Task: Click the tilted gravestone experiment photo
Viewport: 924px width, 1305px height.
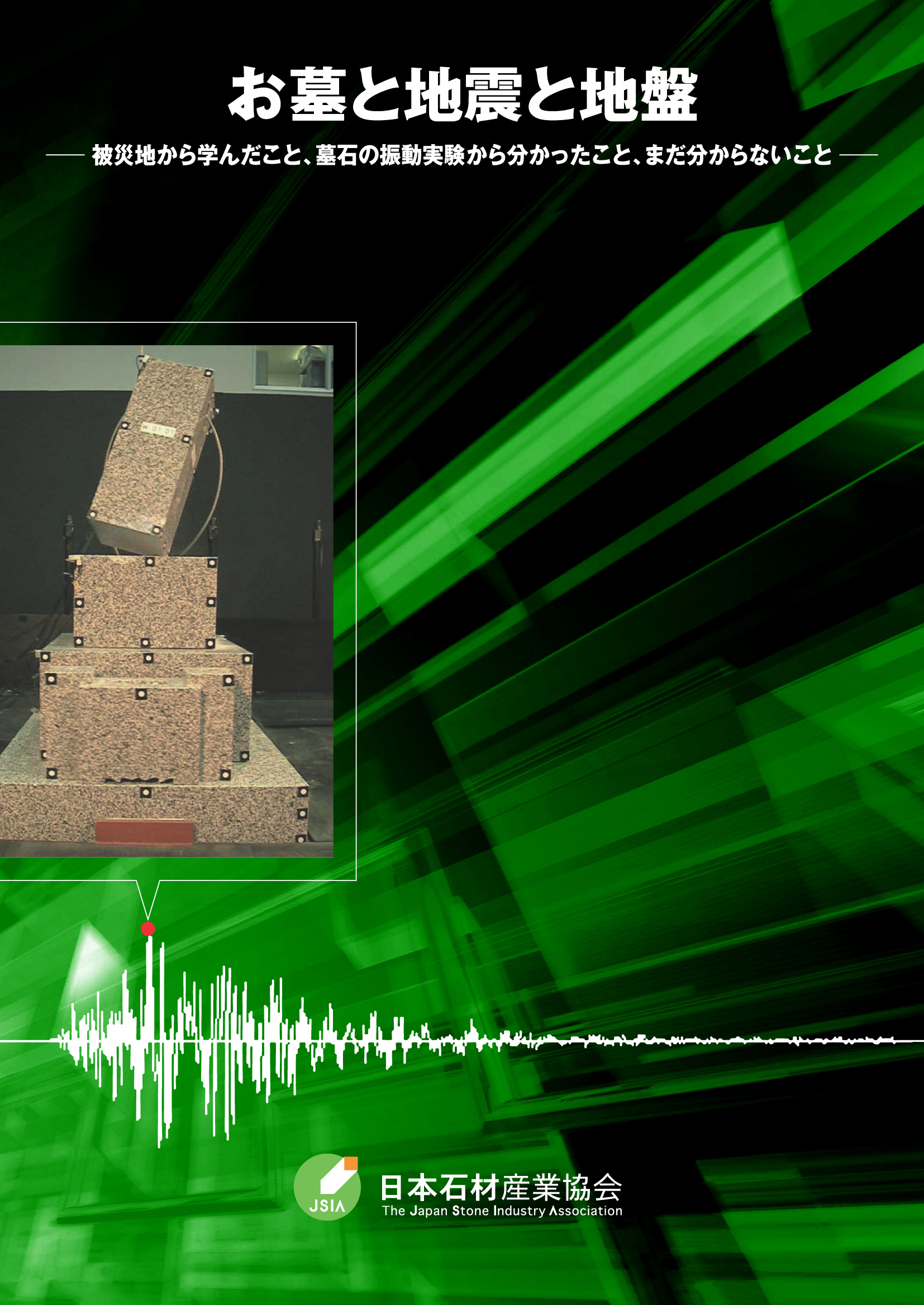Action: point(166,601)
